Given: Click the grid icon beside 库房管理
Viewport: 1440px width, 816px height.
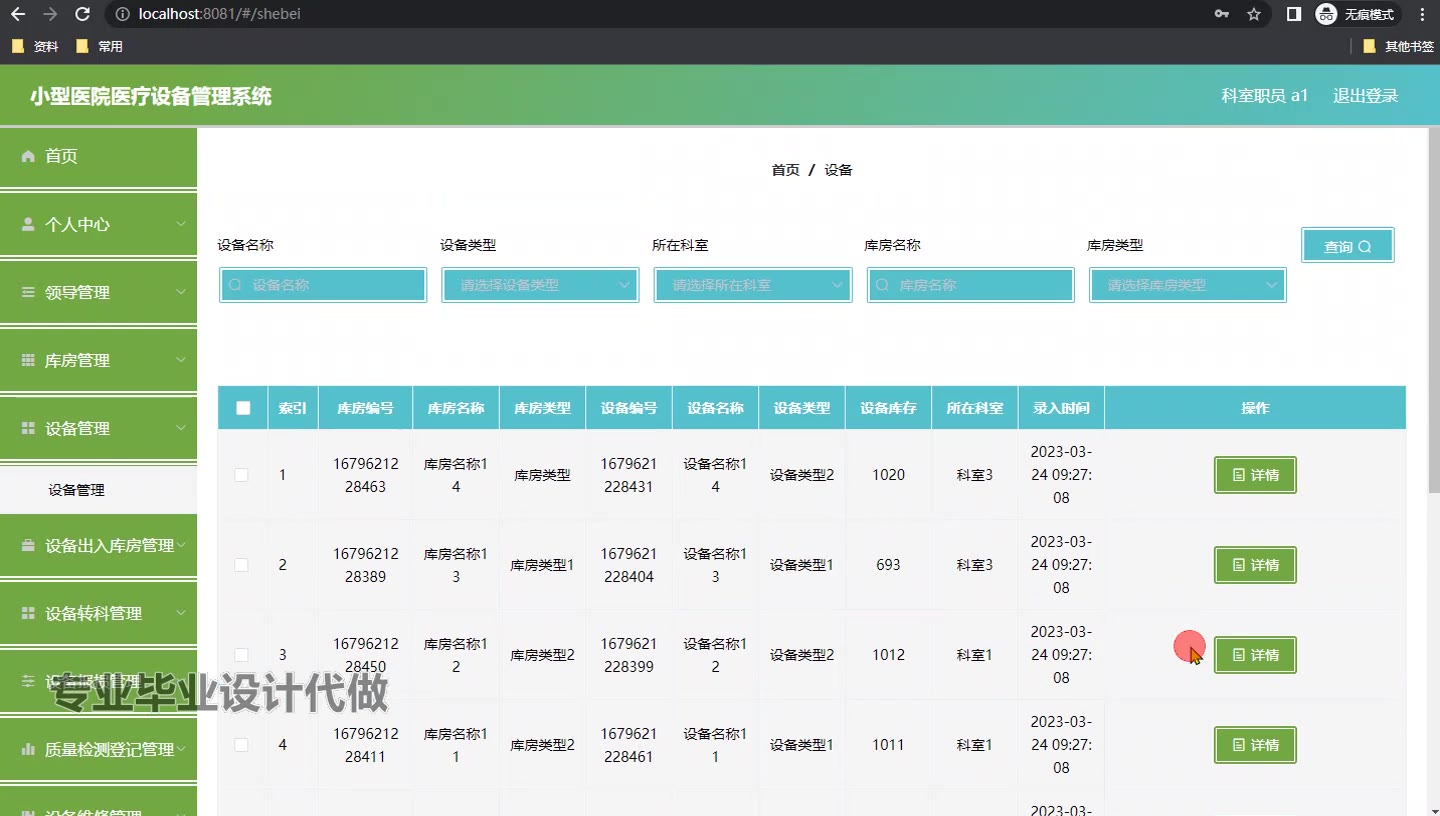Looking at the screenshot, I should pos(28,360).
